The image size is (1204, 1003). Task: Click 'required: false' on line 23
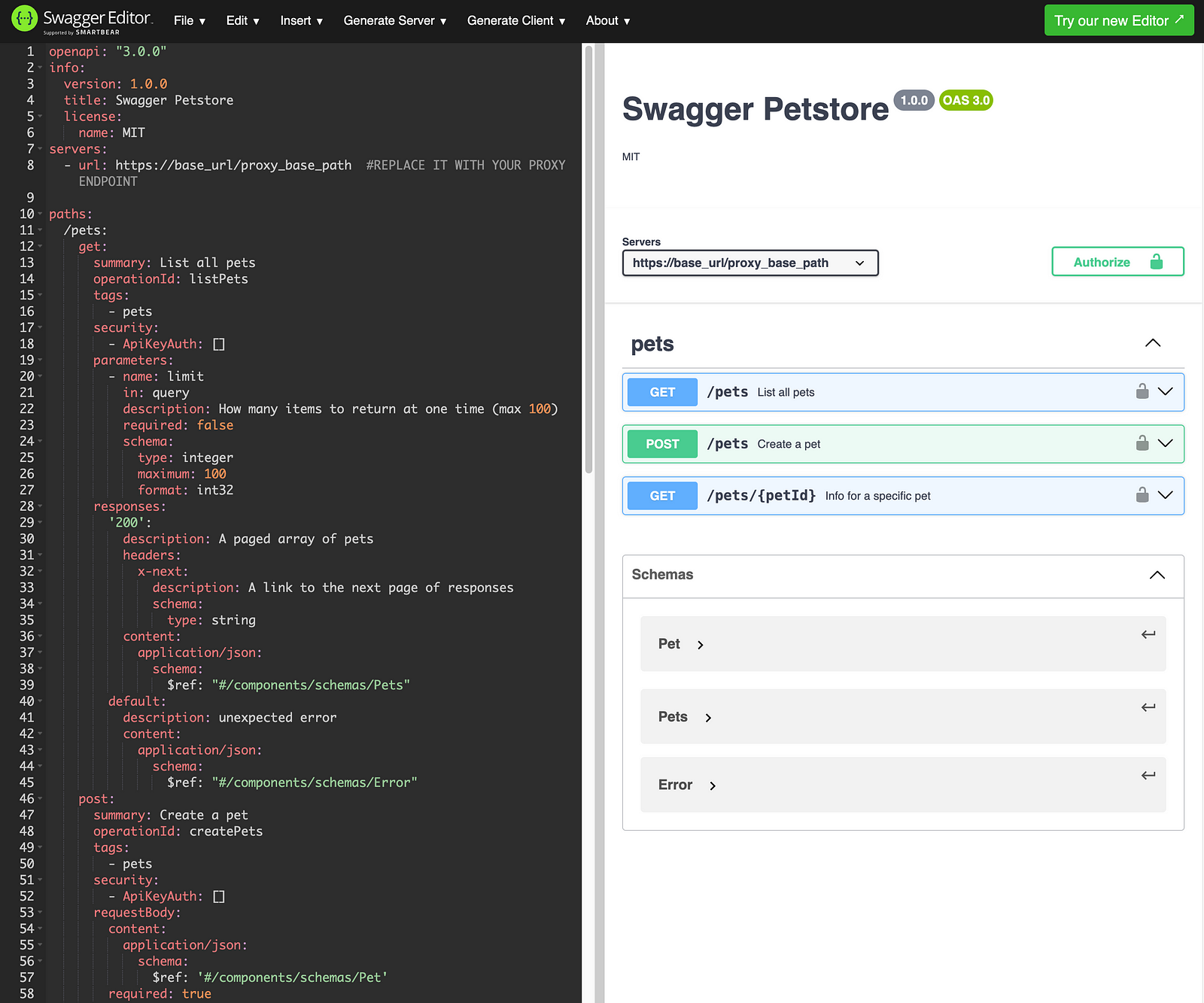pos(178,425)
